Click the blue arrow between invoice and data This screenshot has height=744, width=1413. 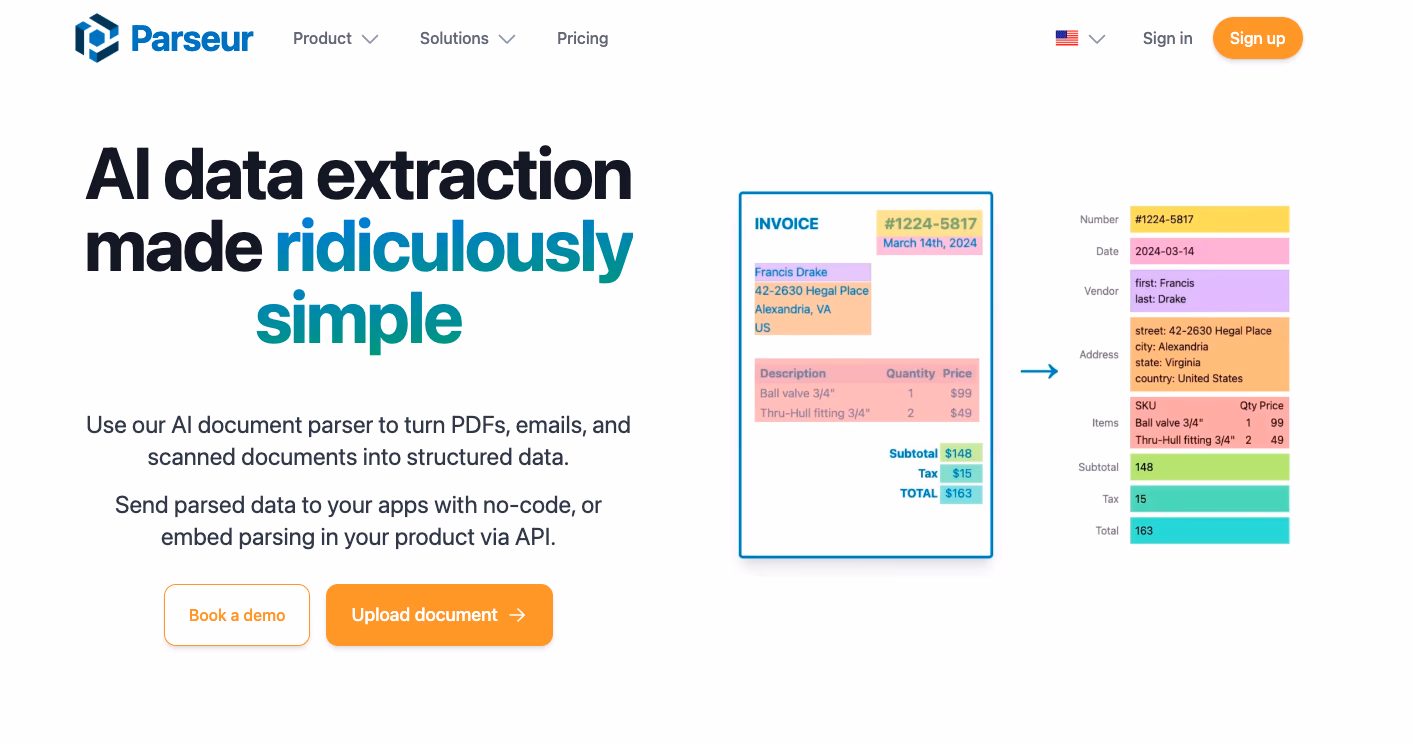click(1039, 372)
